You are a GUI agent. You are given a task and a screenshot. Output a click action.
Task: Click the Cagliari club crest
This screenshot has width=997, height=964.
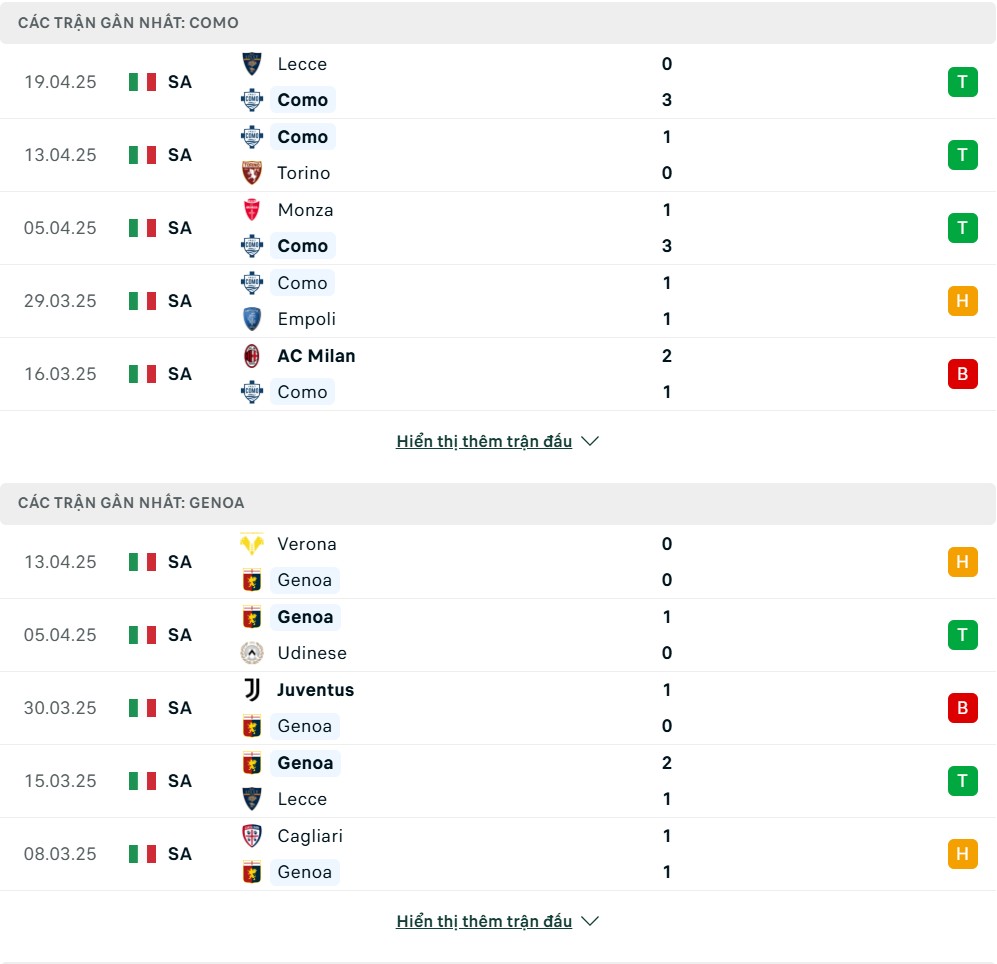[252, 836]
